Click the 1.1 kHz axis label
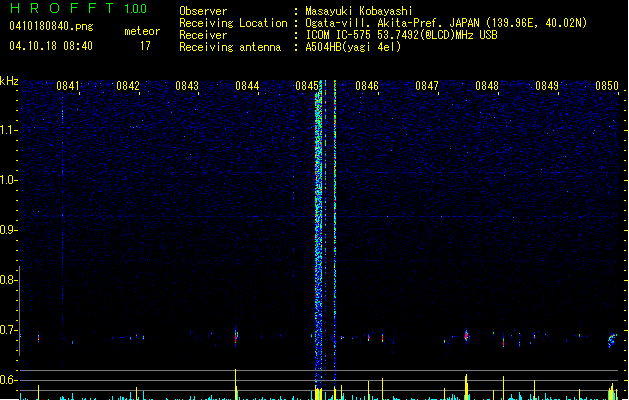 click(x=8, y=130)
